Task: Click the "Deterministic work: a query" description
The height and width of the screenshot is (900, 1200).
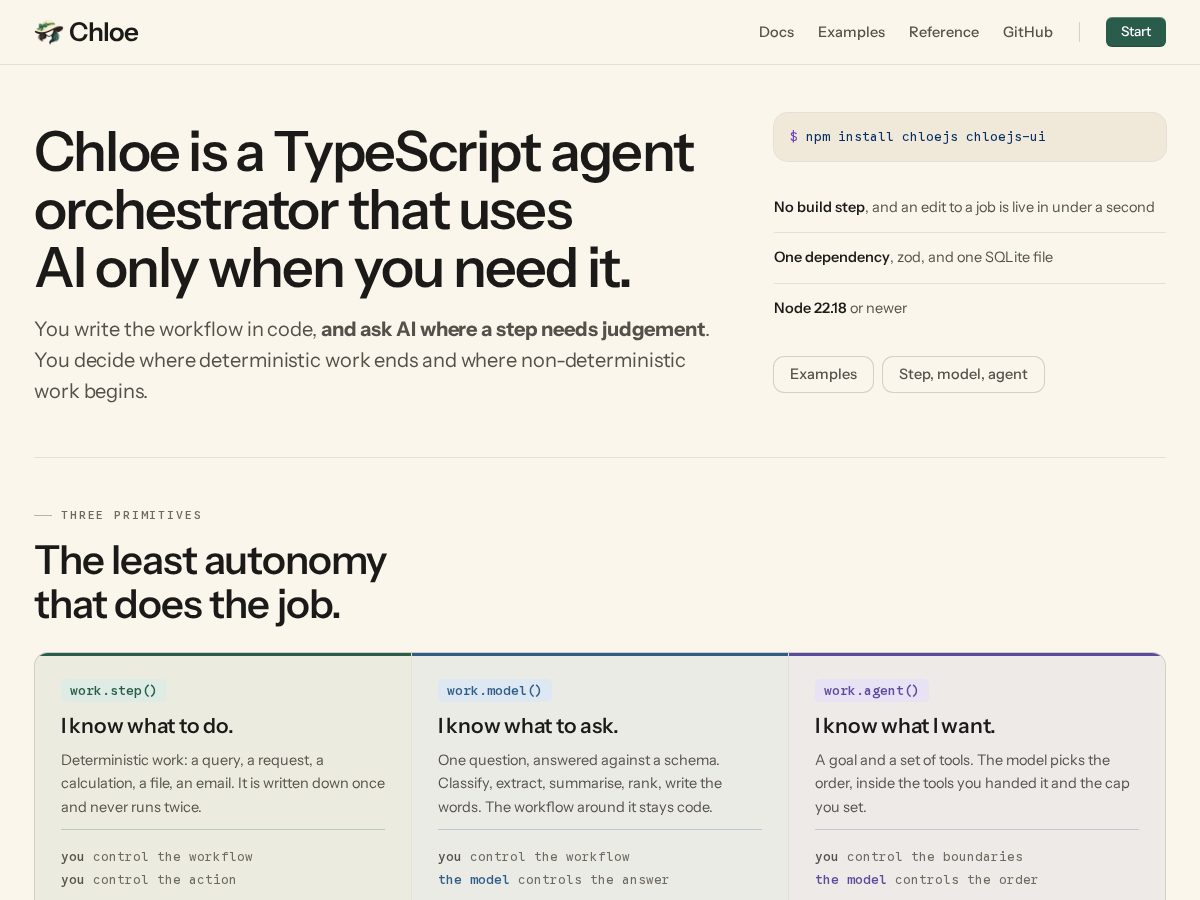Action: pos(223,783)
